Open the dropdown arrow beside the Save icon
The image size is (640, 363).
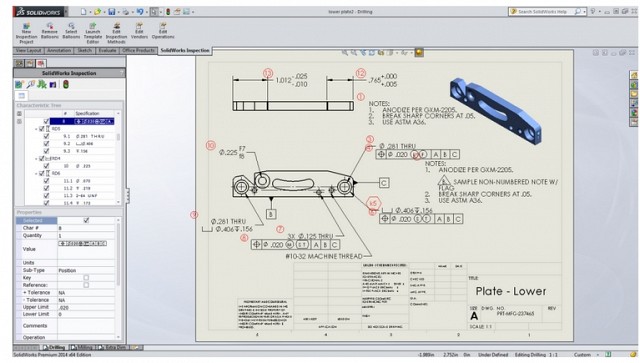click(x=118, y=12)
